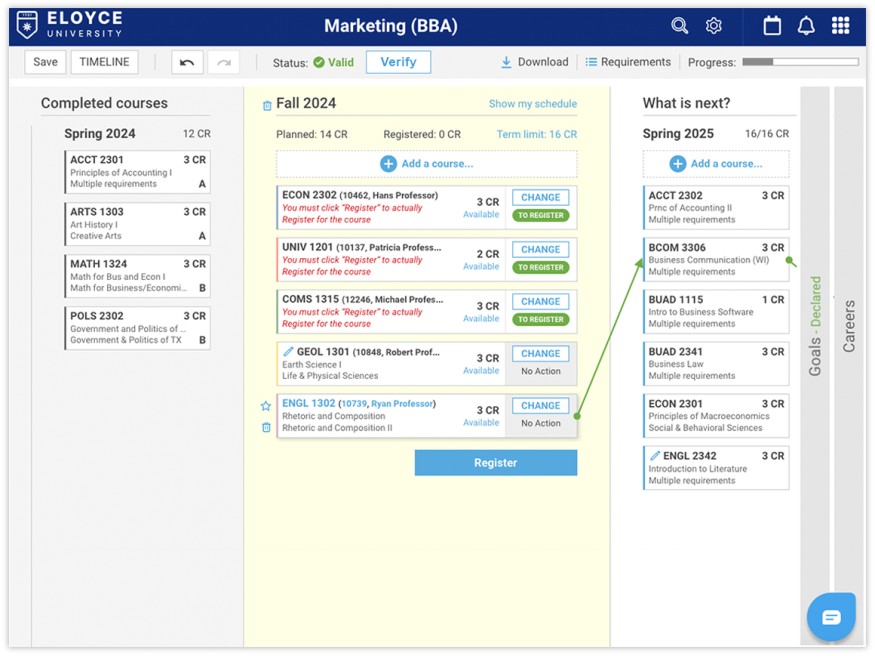This screenshot has width=875, height=656.
Task: Click the notifications bell icon
Action: pos(806,26)
